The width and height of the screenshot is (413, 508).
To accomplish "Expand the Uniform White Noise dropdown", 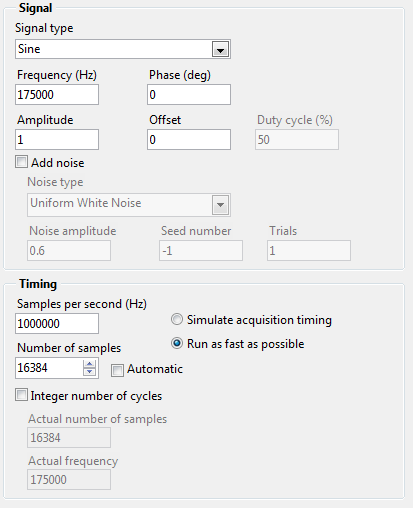I will tap(220, 205).
